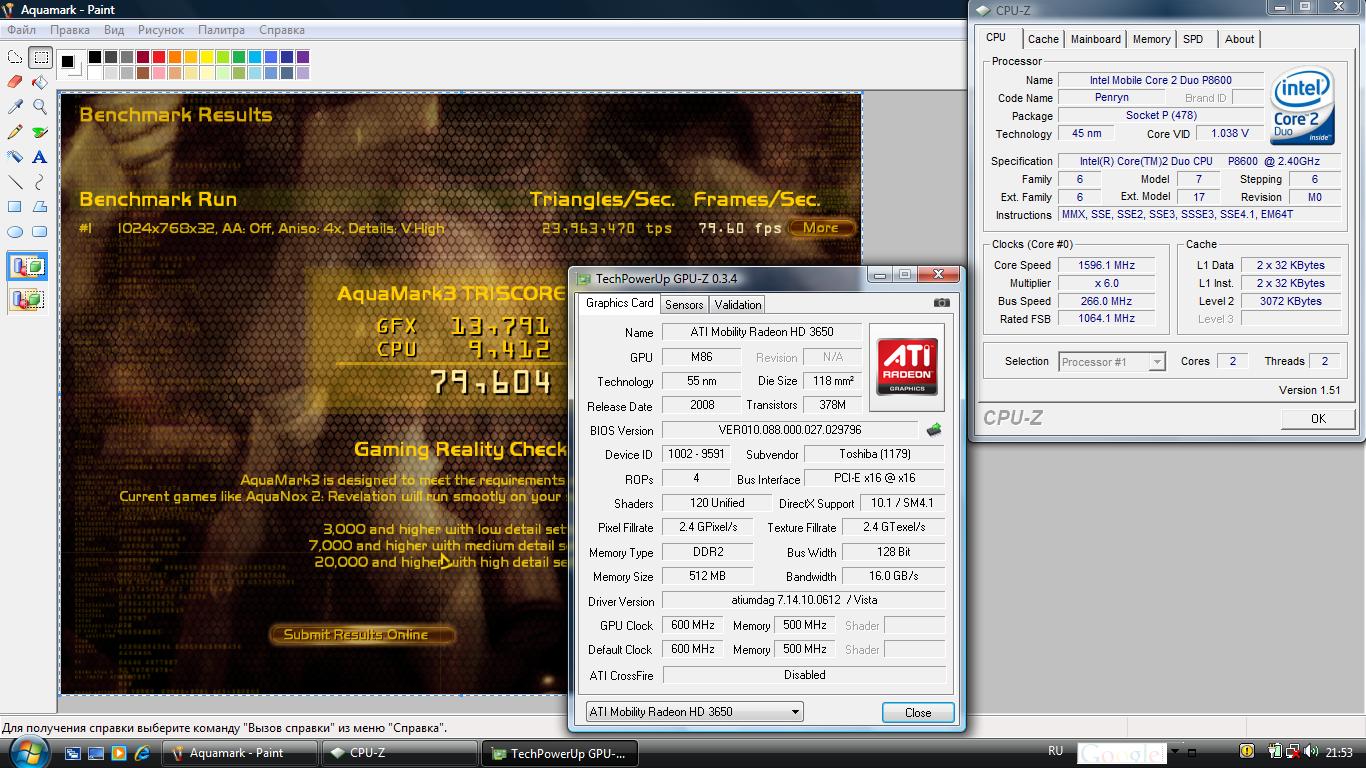Switch to the Mainboard tab in CPU-Z
The image size is (1366, 768).
[x=1096, y=39]
